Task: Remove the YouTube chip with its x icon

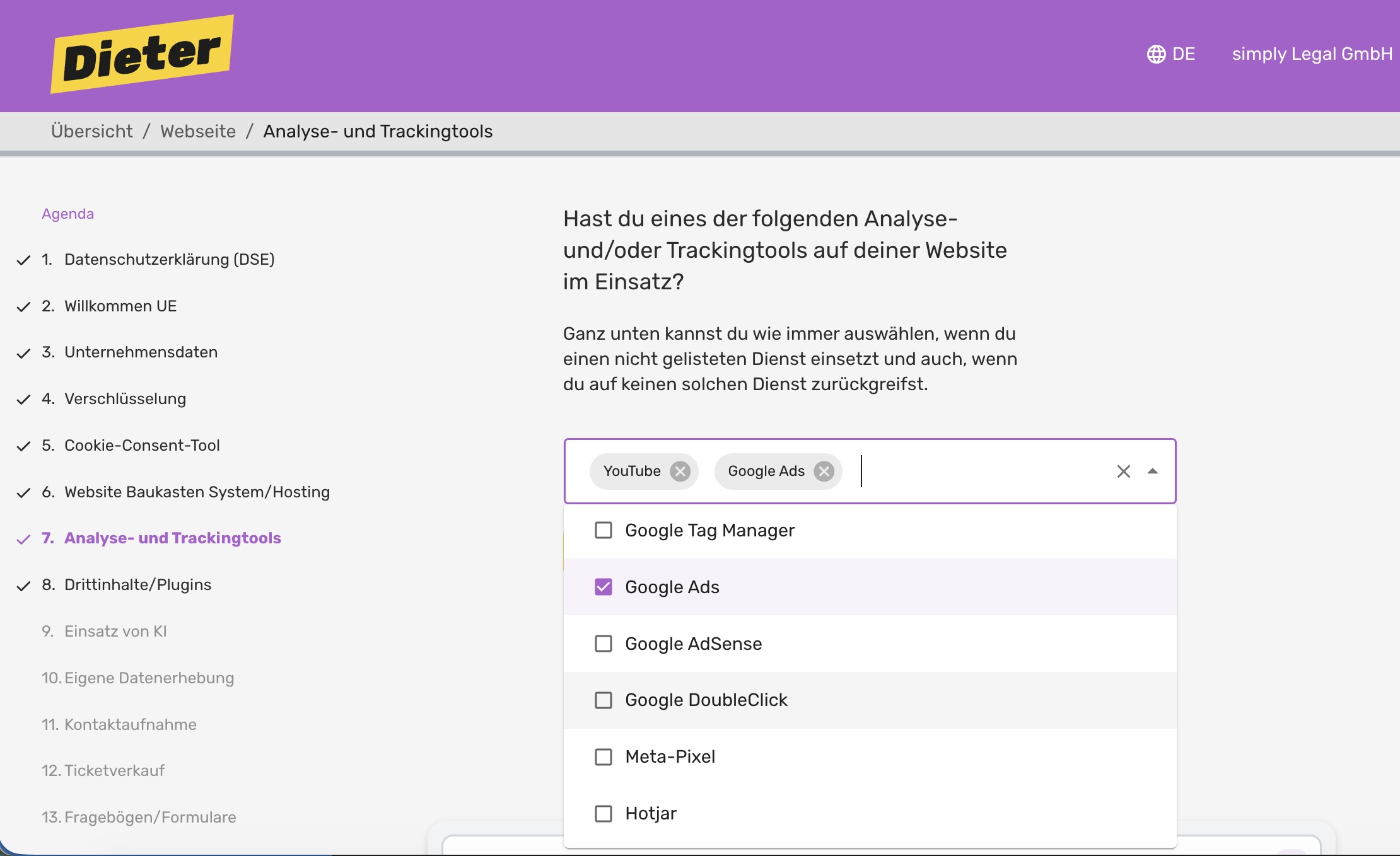Action: coord(680,471)
